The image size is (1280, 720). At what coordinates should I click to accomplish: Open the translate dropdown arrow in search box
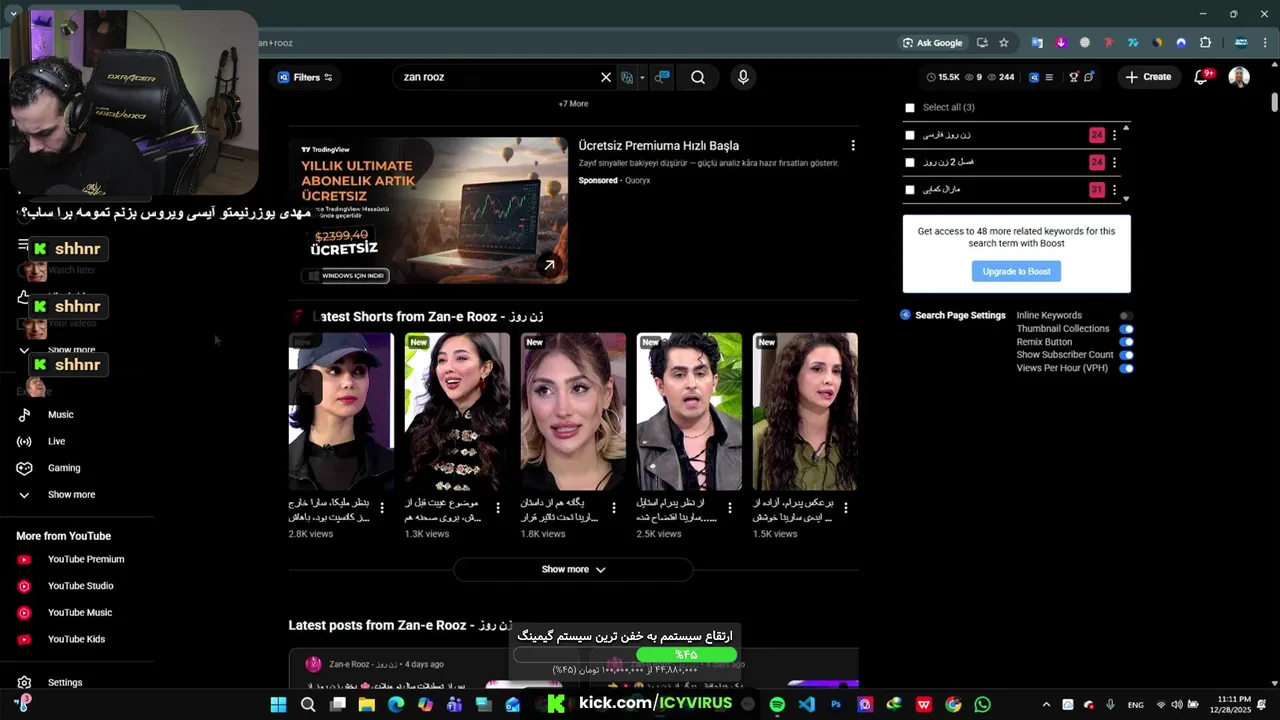point(642,77)
